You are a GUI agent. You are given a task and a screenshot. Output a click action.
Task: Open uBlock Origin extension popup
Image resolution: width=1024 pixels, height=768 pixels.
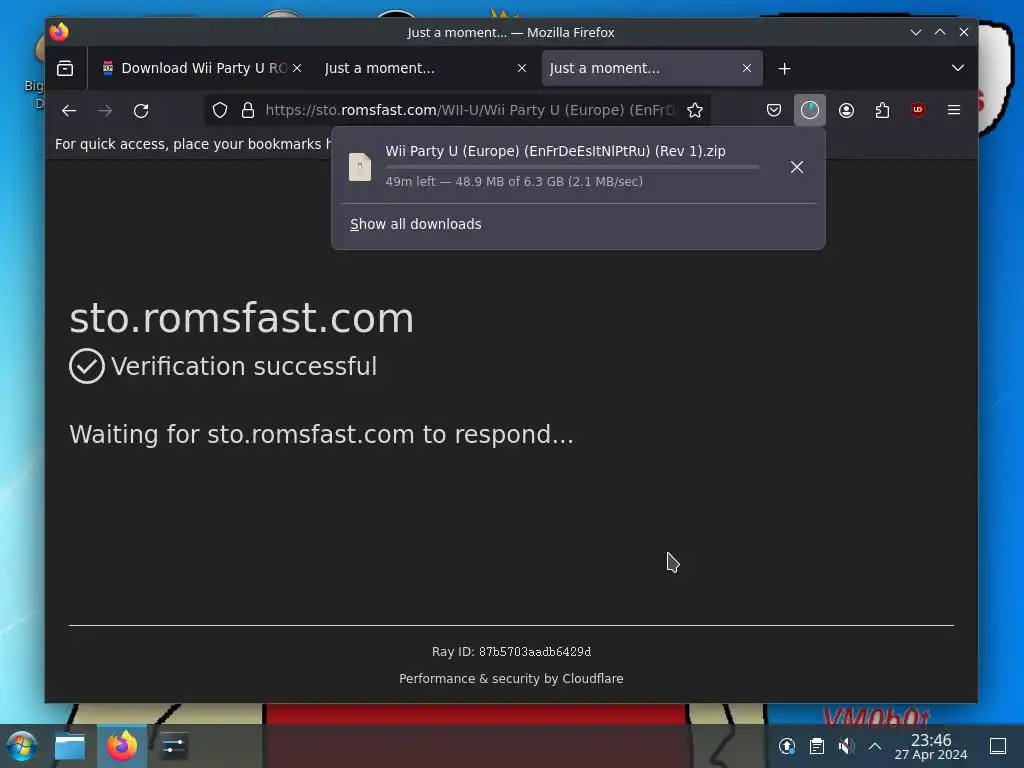(x=918, y=110)
